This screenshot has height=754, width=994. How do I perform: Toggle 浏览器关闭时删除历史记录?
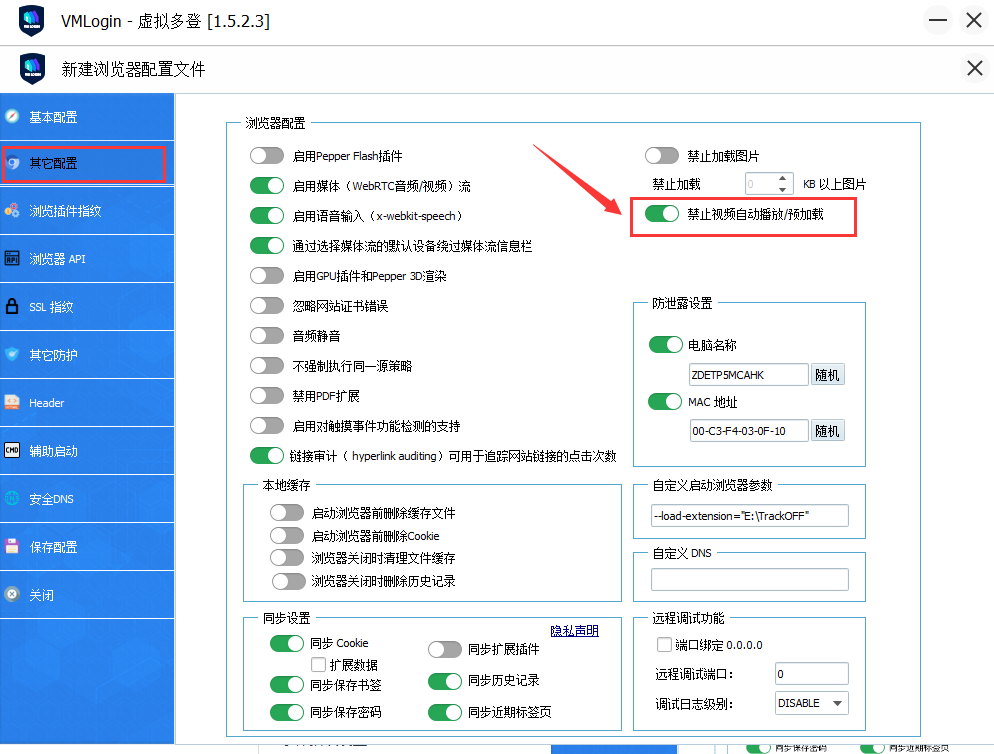(x=289, y=581)
